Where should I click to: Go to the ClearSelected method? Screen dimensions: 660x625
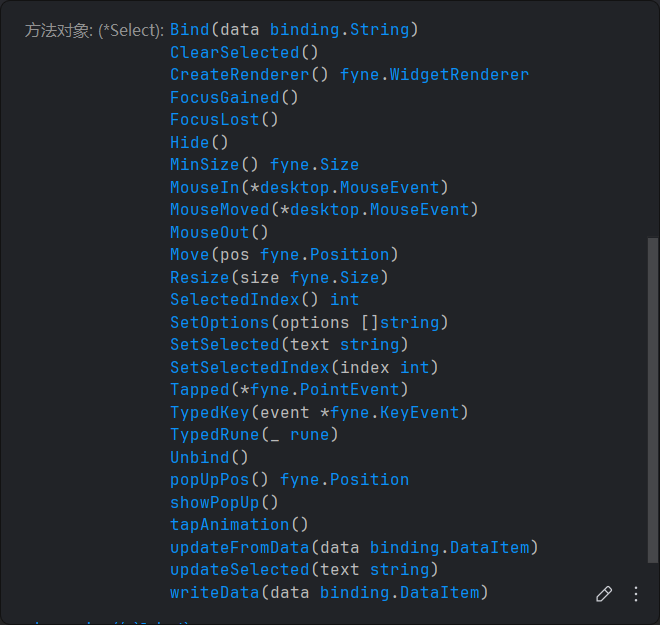[234, 52]
